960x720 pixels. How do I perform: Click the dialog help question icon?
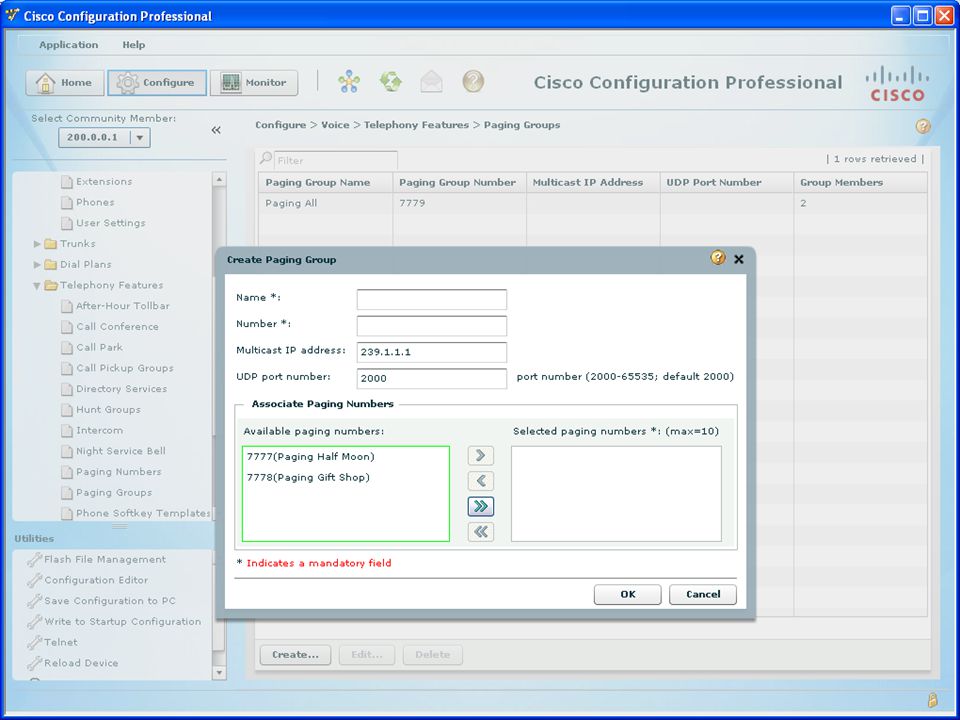pyautogui.click(x=718, y=258)
